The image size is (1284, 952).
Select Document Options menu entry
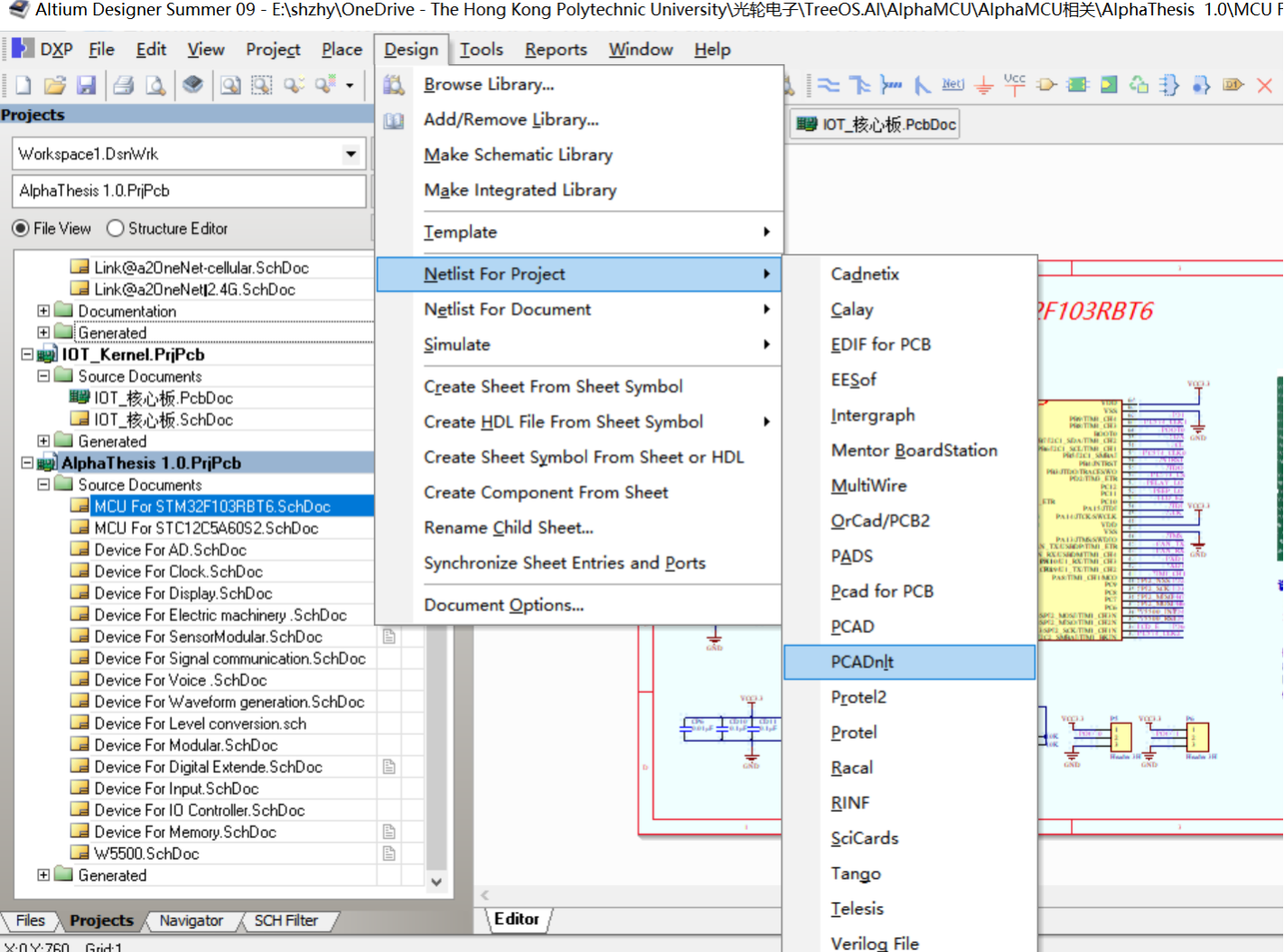pos(579,605)
